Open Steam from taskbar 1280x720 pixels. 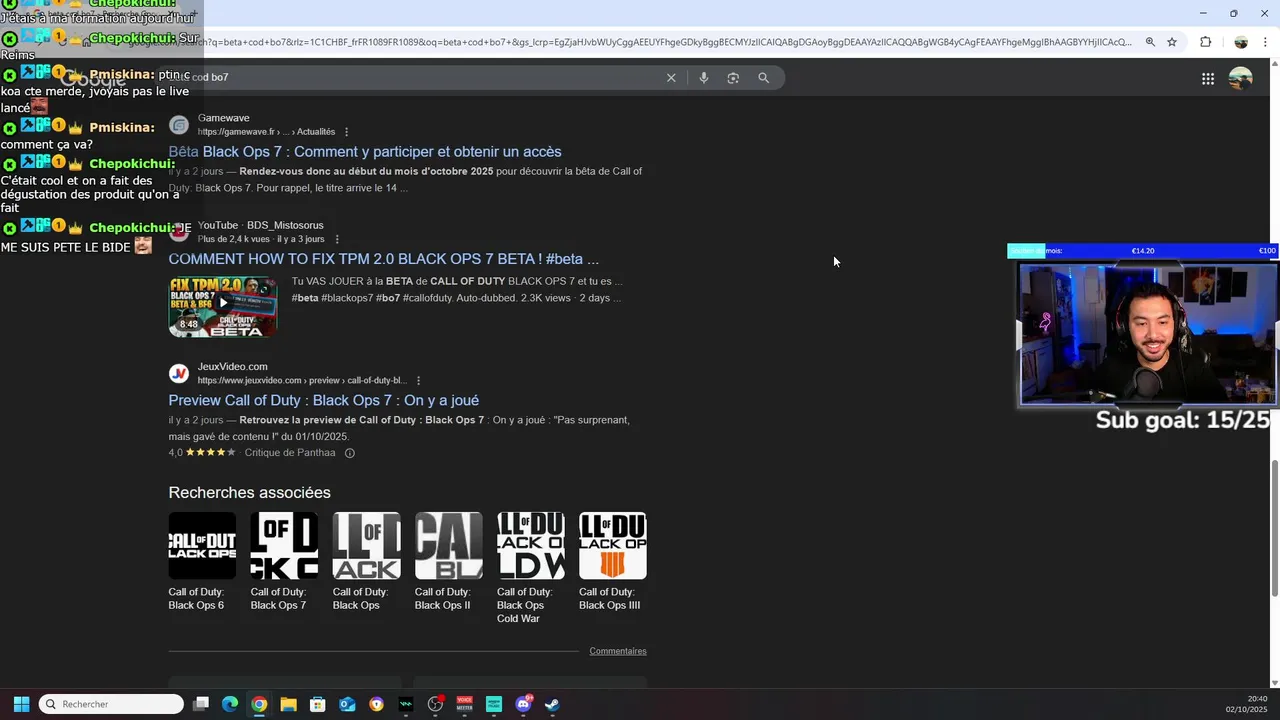[552, 704]
